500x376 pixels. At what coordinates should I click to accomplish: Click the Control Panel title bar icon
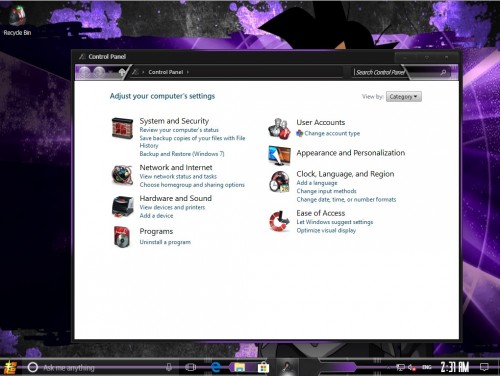click(x=82, y=57)
